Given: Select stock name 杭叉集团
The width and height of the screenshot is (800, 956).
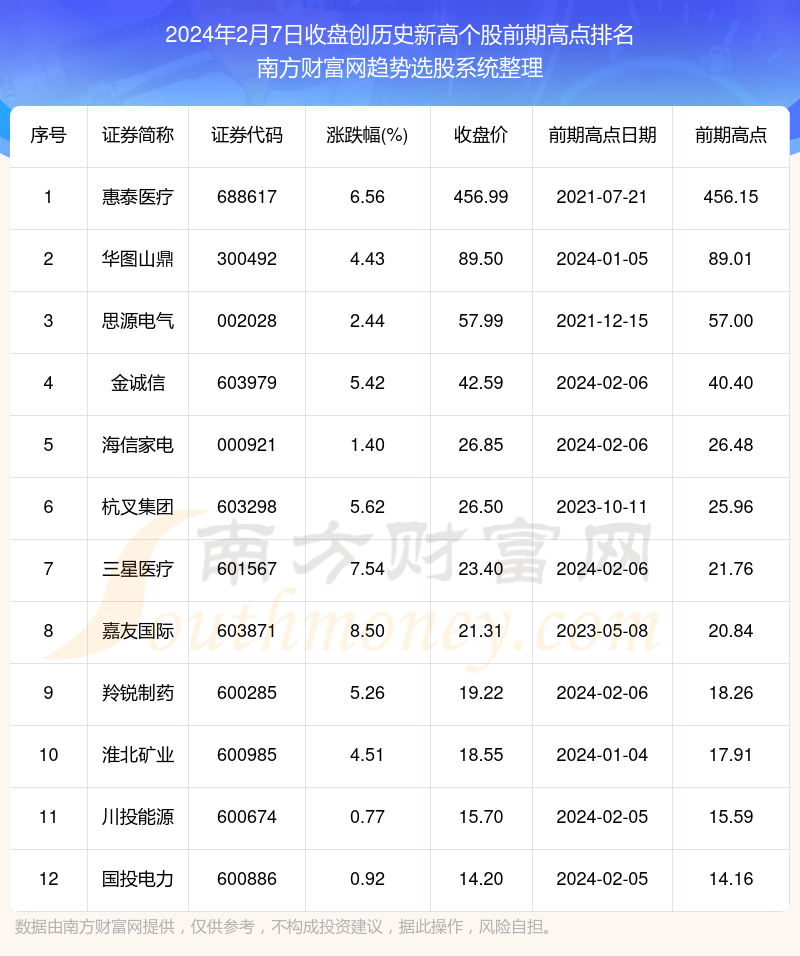Looking at the screenshot, I should 138,507.
